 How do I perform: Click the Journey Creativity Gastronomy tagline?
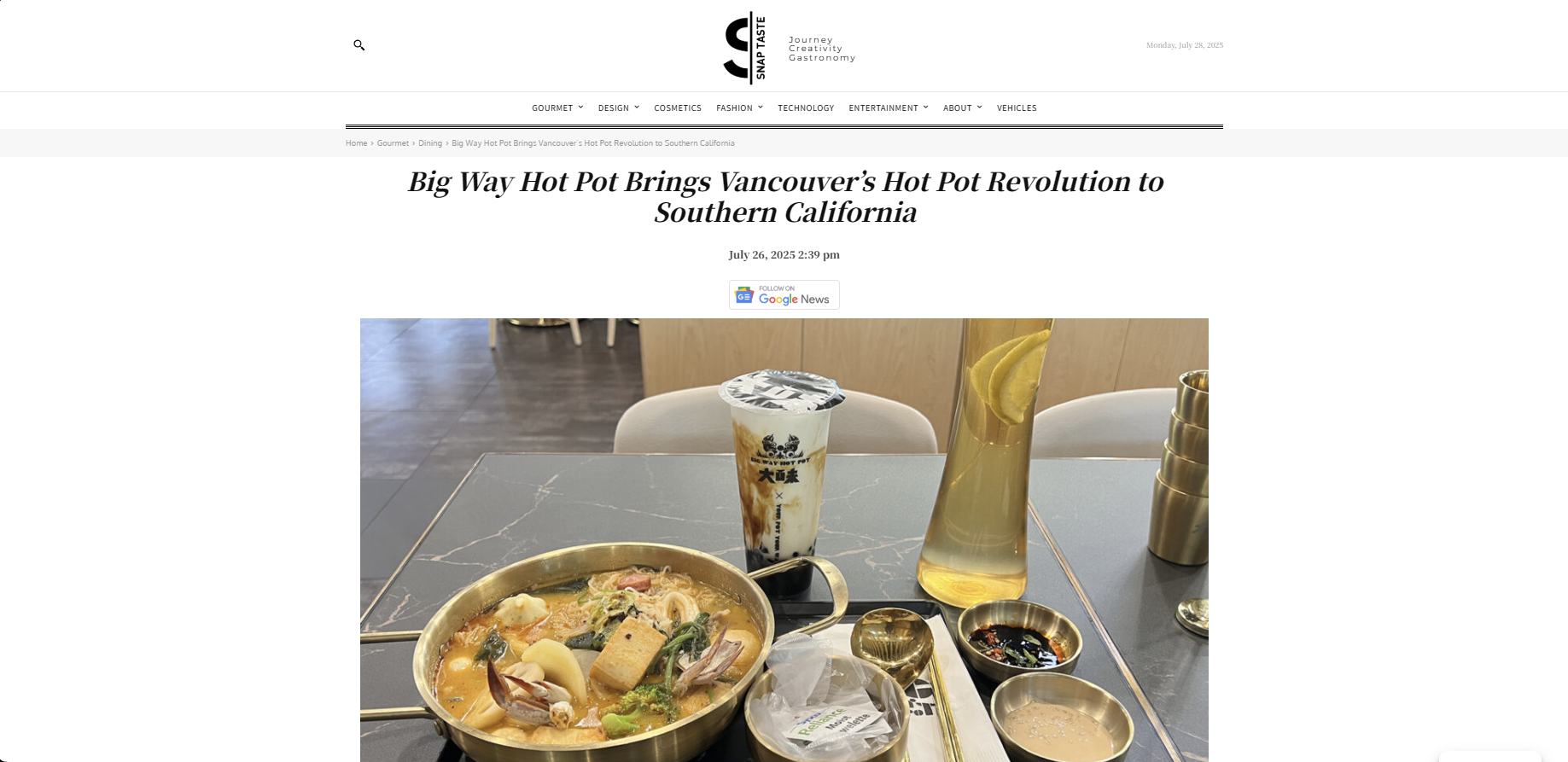pos(822,49)
